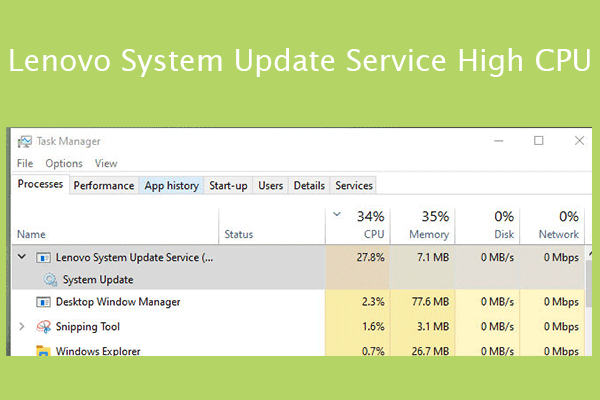Click the 27.8% CPU value

(x=370, y=257)
